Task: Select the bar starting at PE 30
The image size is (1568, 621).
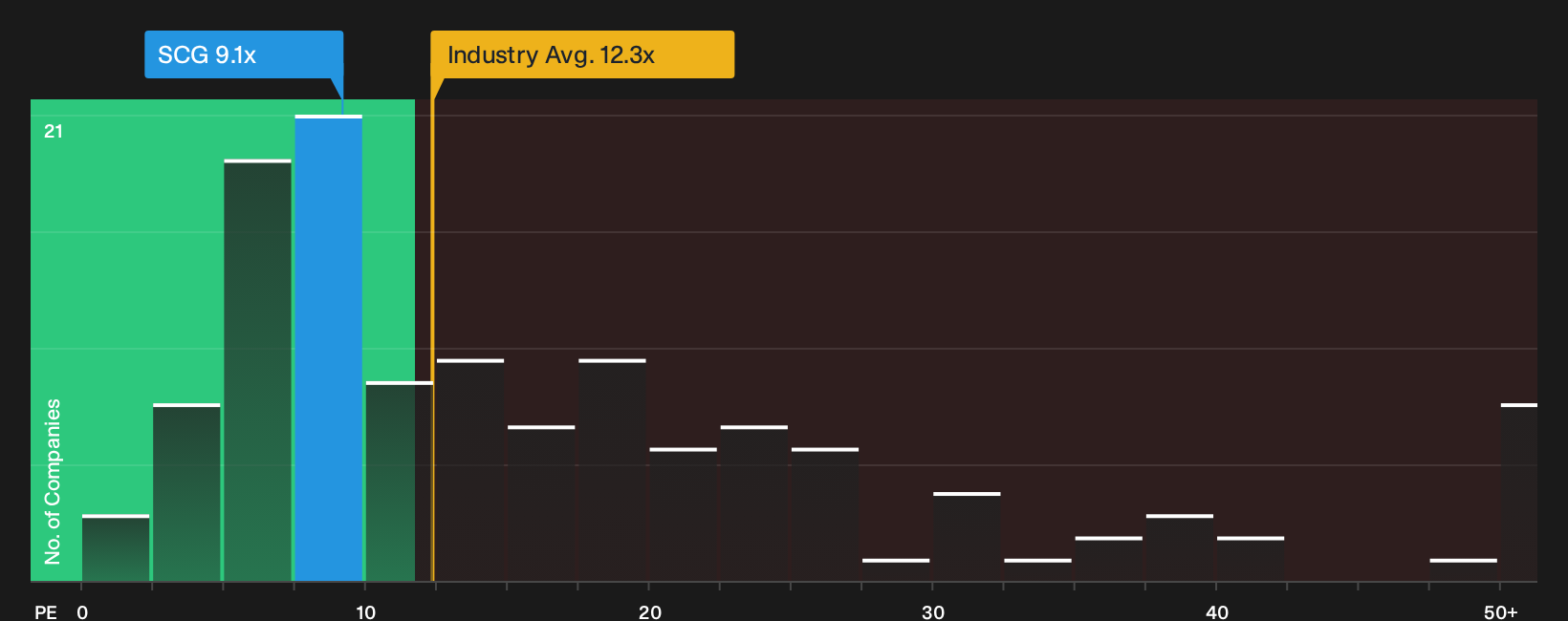Action: click(967, 537)
